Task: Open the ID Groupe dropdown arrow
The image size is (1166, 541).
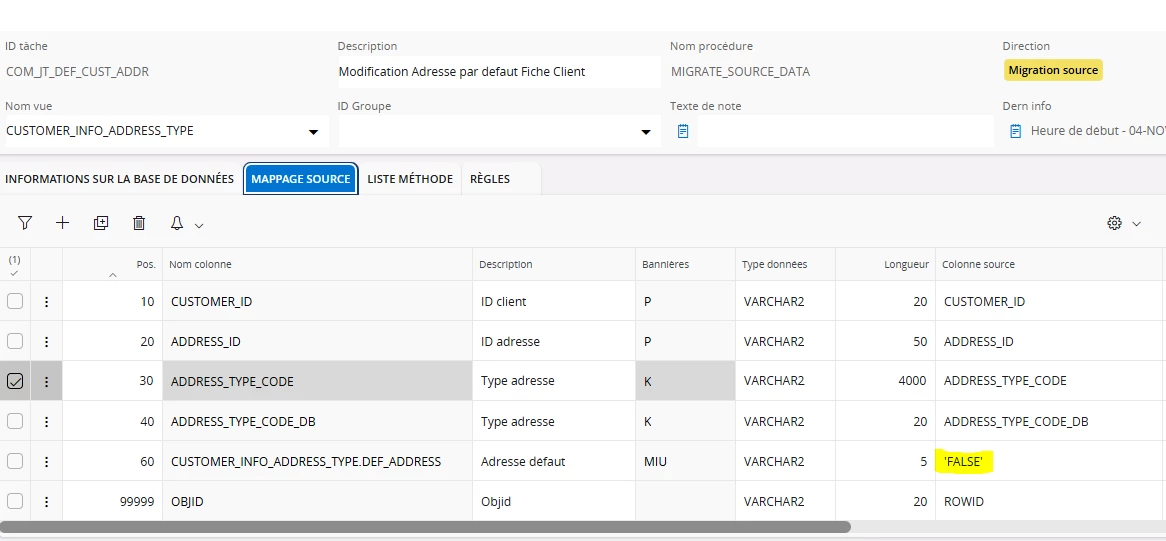Action: pos(645,132)
